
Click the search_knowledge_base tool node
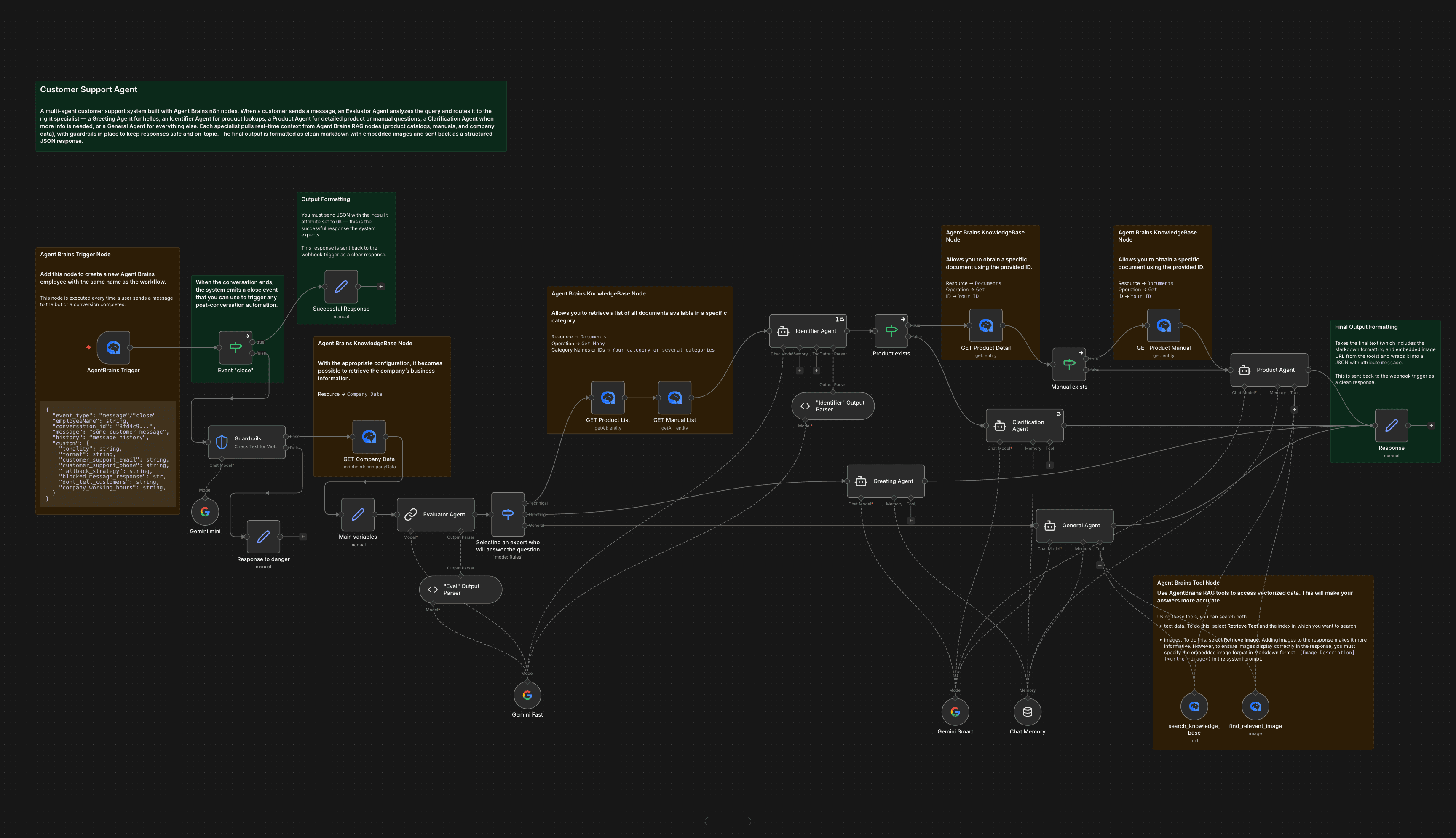click(x=1194, y=706)
